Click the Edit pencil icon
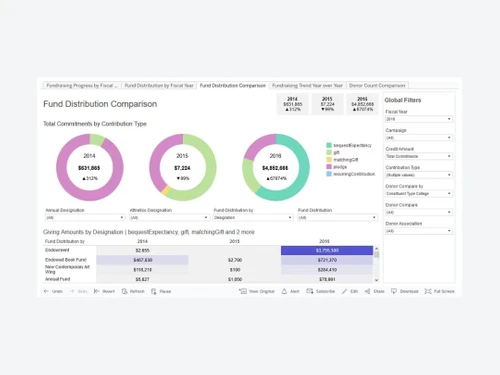Screen dimensions: 500x375 [344, 291]
